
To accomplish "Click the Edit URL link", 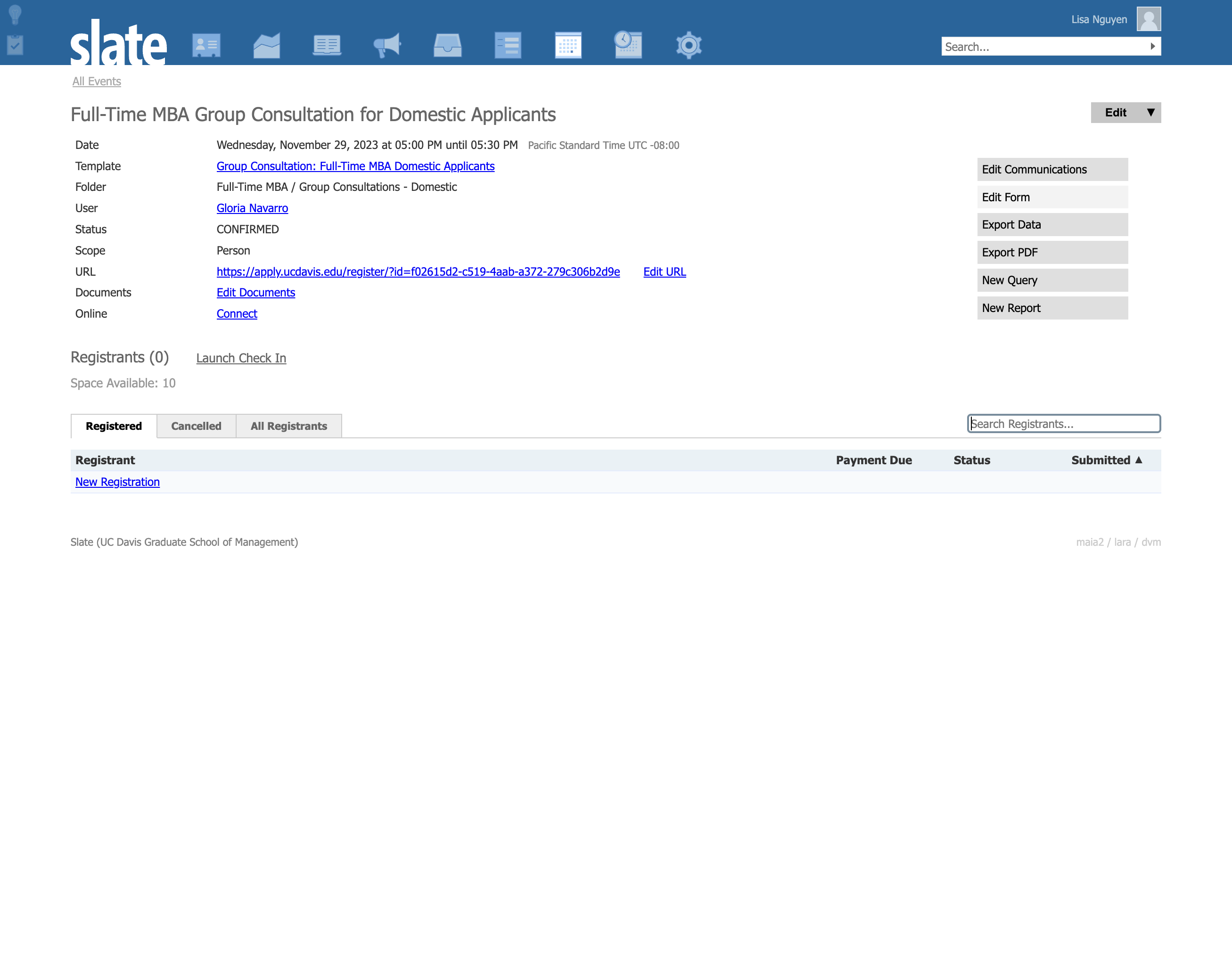I will (x=665, y=272).
